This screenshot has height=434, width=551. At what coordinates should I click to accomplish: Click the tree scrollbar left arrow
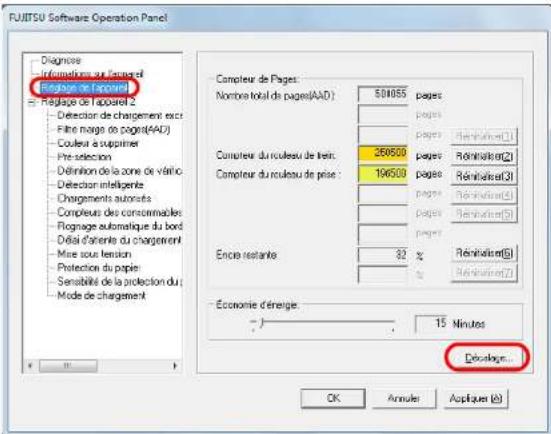(x=31, y=366)
